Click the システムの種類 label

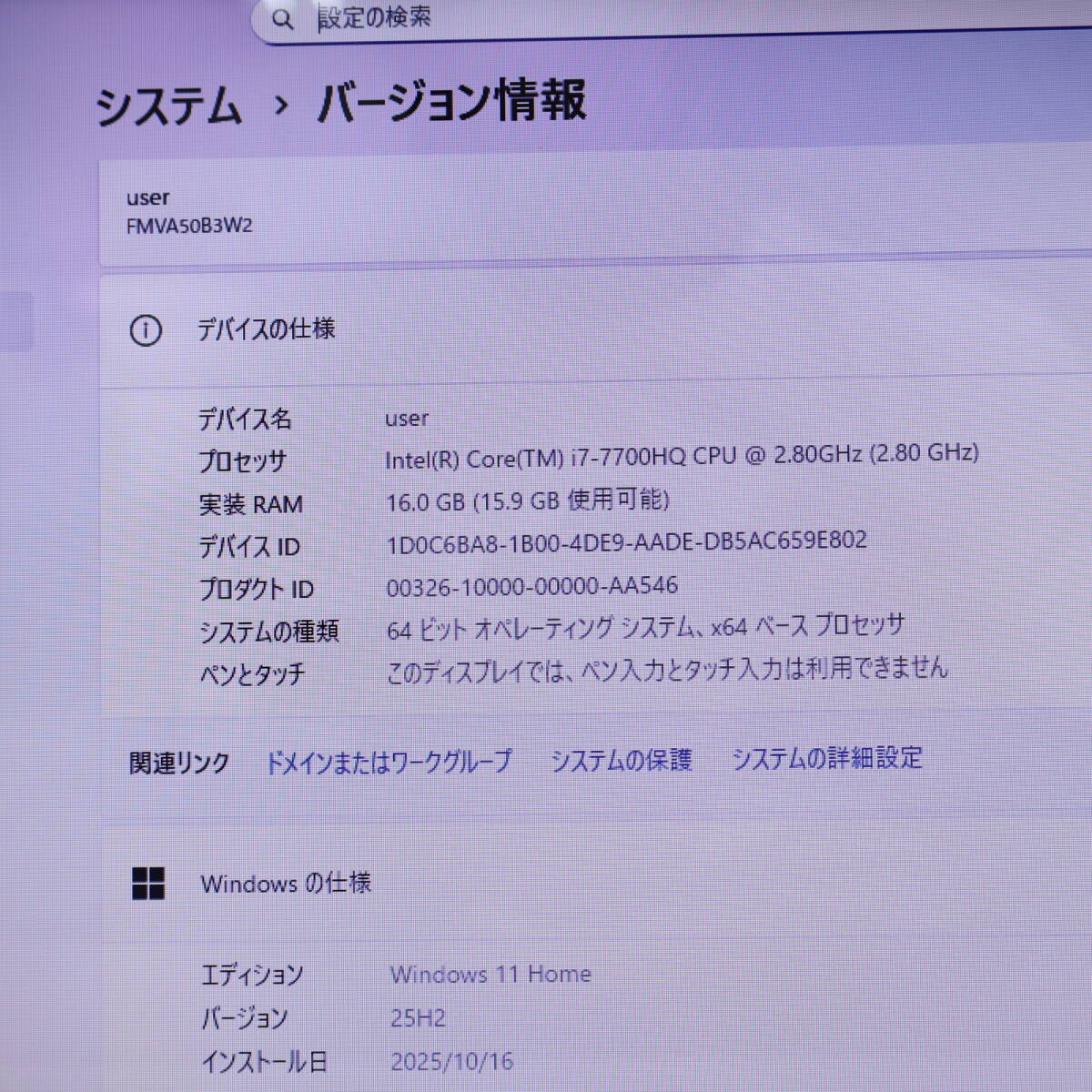[x=269, y=632]
